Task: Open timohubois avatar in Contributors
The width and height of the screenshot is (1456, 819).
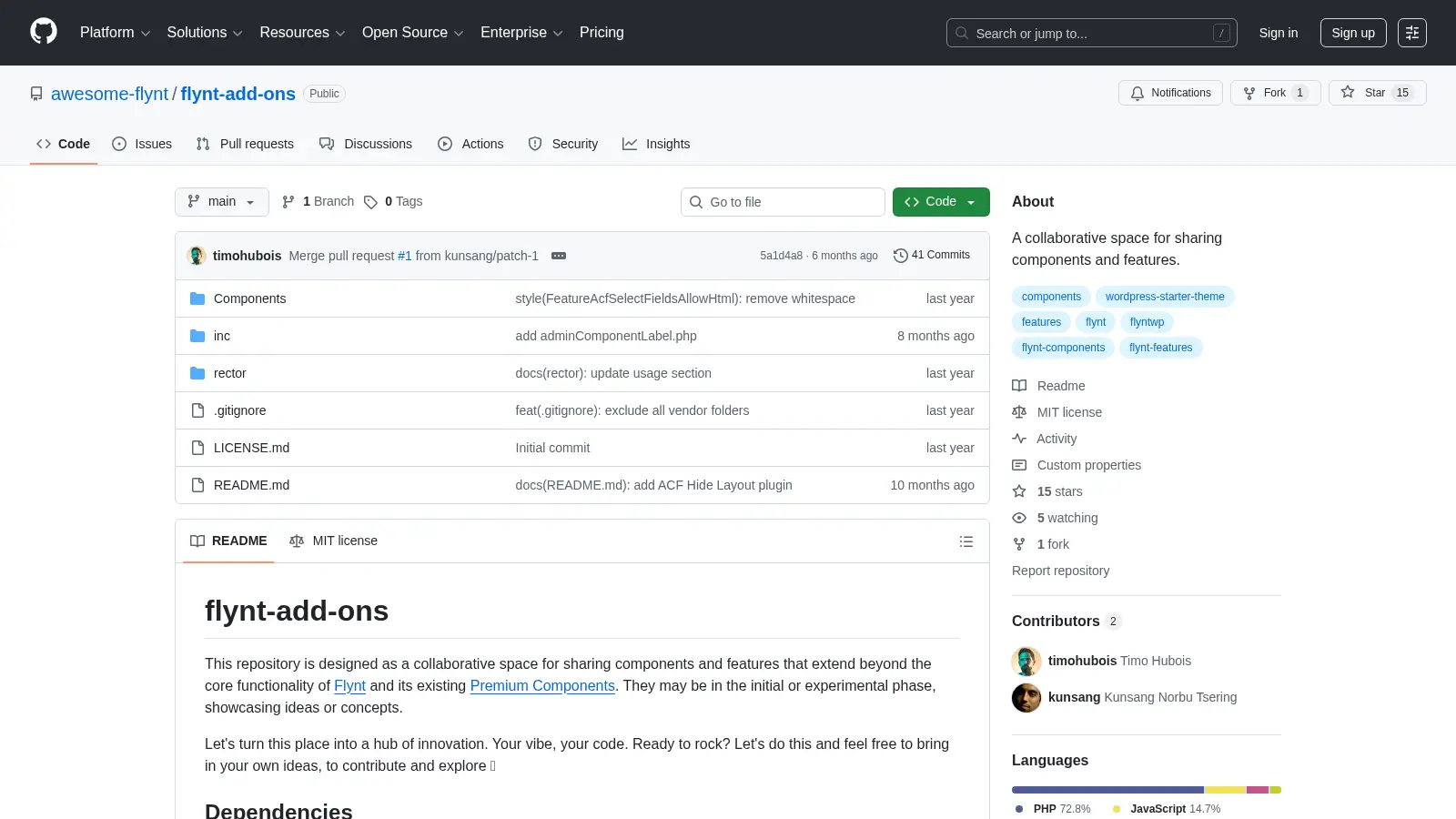Action: pyautogui.click(x=1026, y=661)
